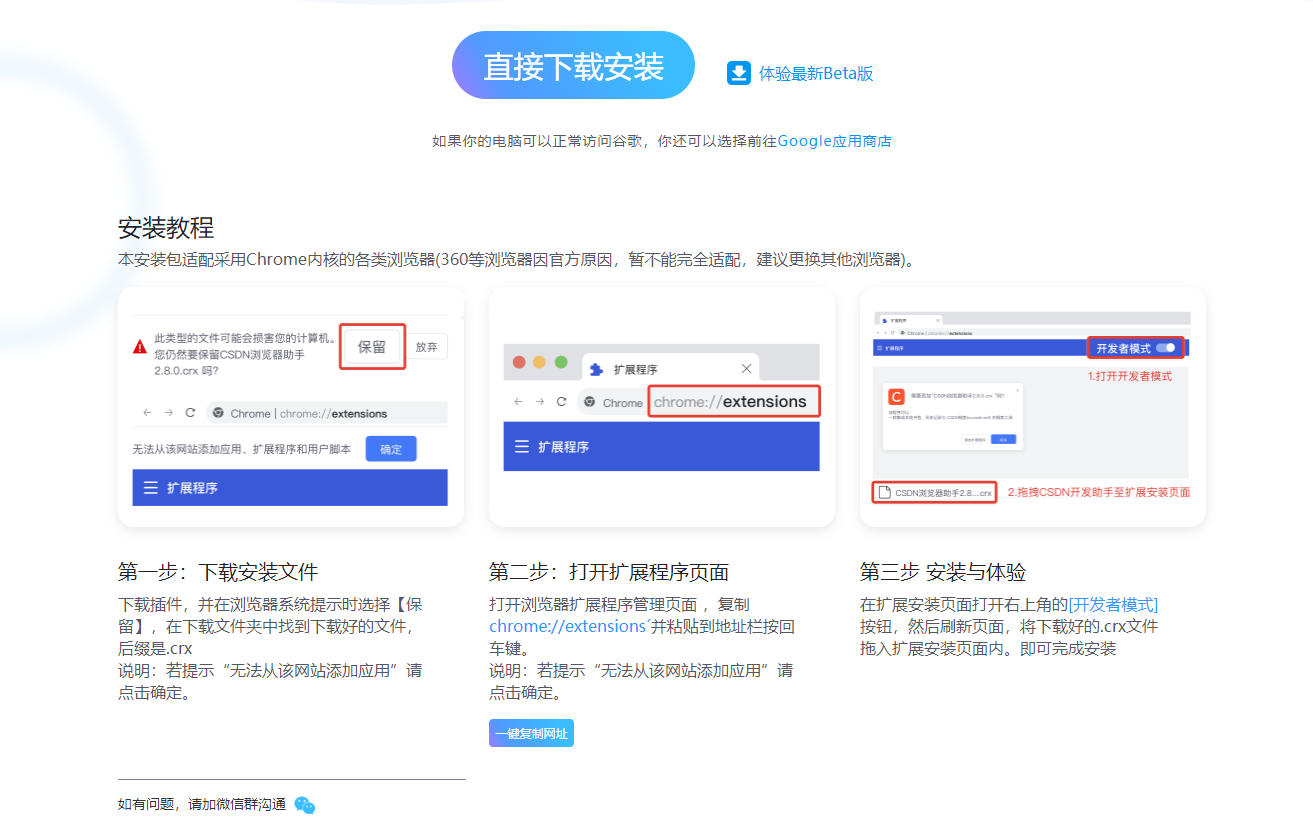This screenshot has height=831, width=1313.
Task: Click the WeChat icon next to 请加微信群沟通
Action: (305, 805)
